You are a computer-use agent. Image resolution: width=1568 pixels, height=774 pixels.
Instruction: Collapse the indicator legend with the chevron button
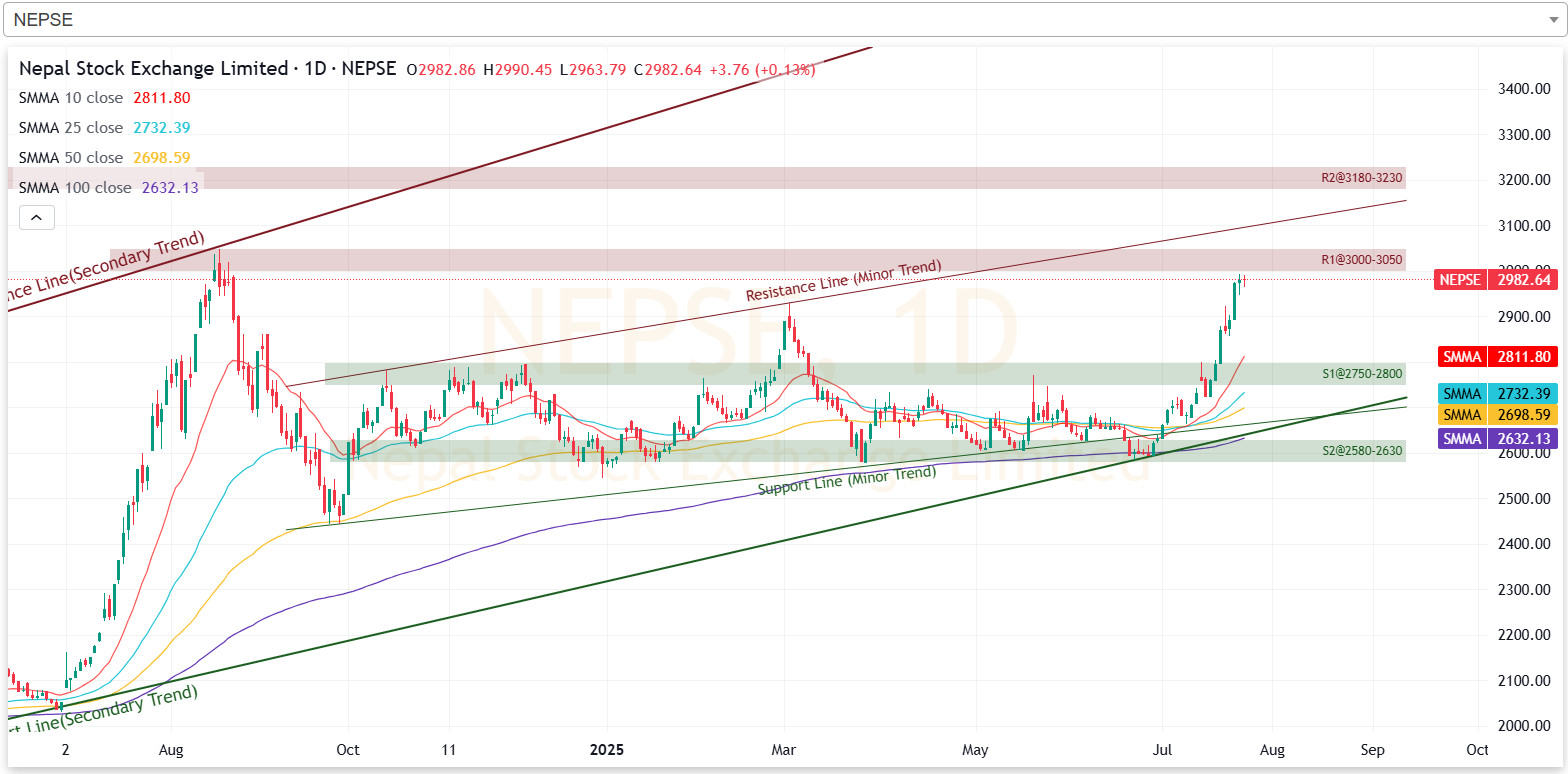[36, 217]
